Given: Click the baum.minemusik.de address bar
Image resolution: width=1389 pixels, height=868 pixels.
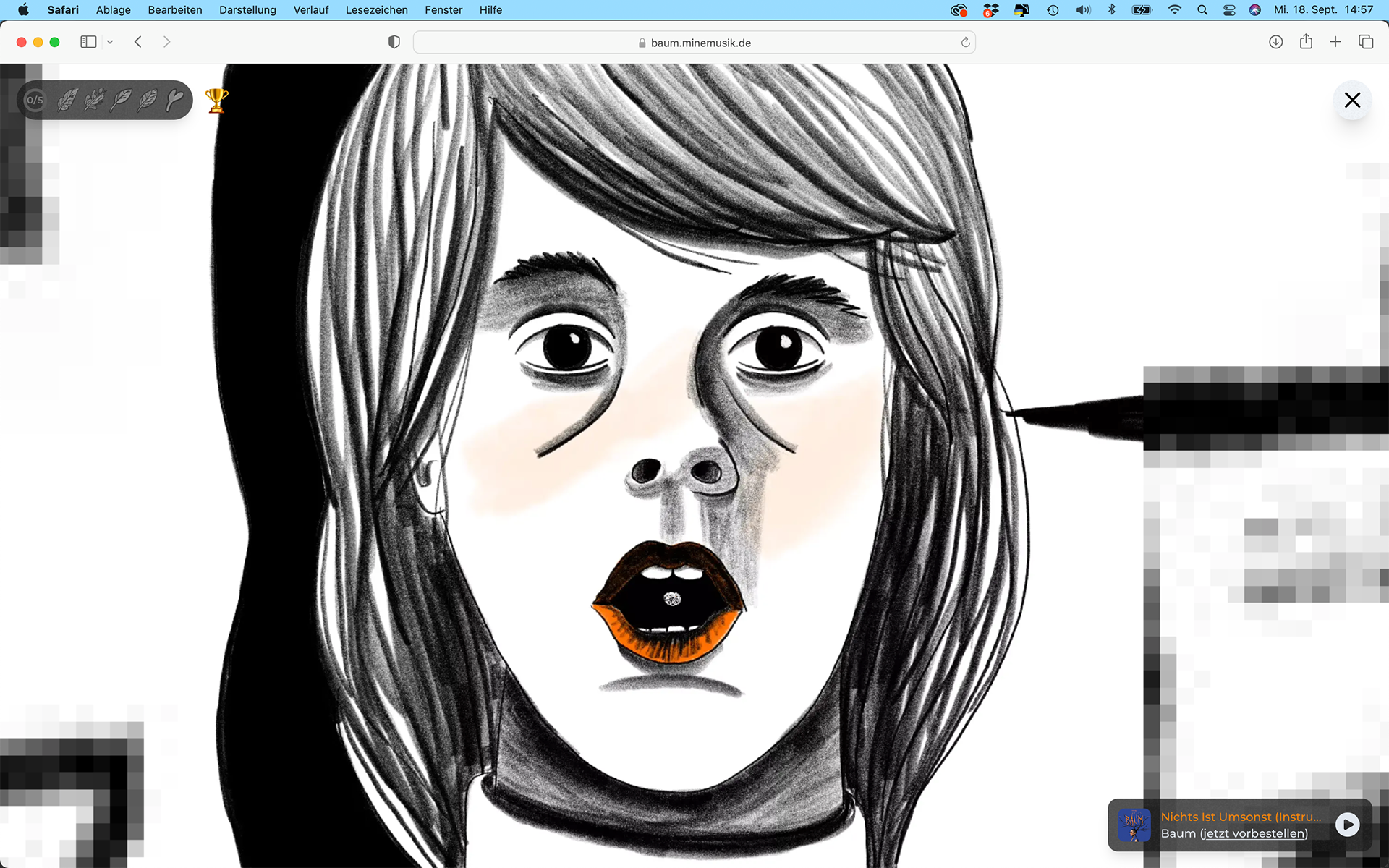Looking at the screenshot, I should click(694, 43).
